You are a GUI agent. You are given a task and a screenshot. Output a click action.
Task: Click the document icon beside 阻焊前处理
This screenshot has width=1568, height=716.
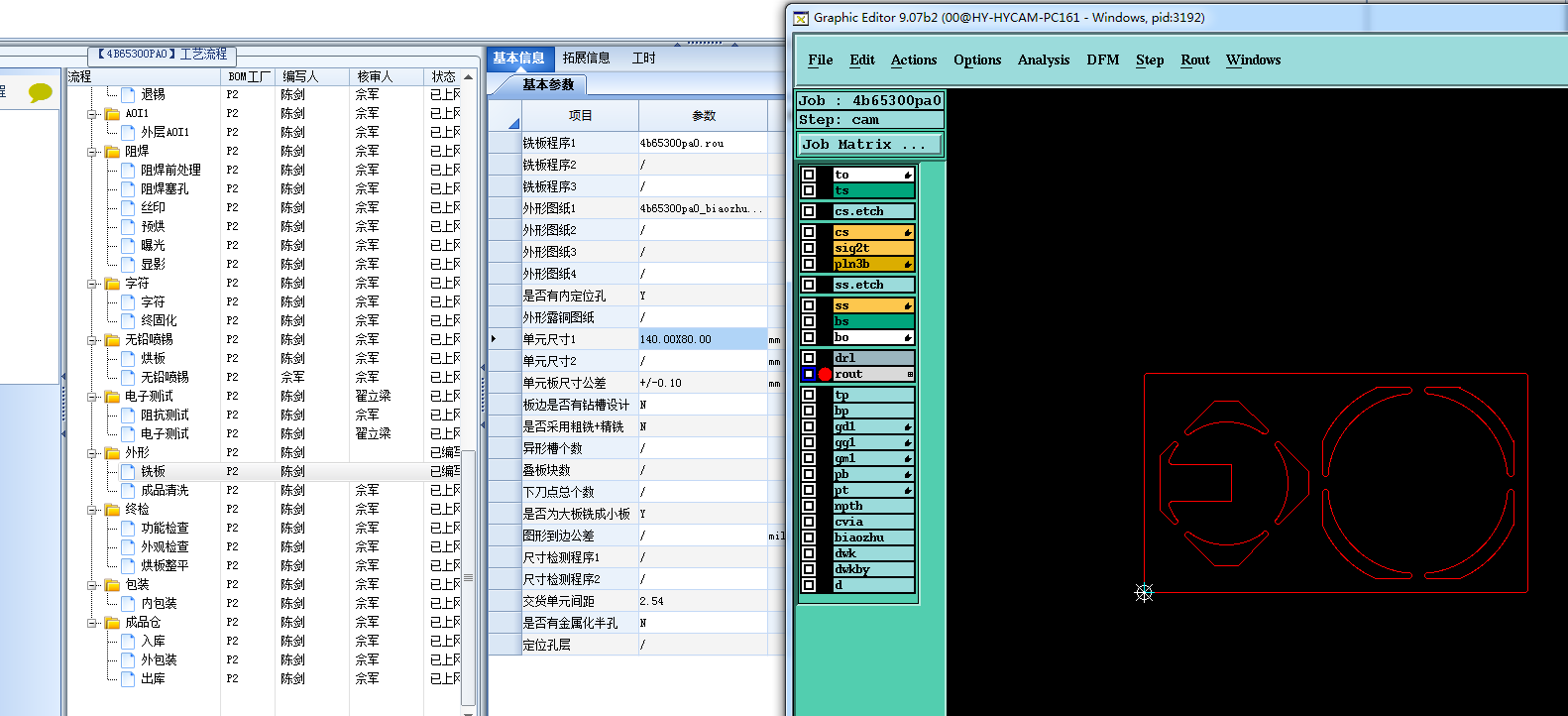coord(128,171)
